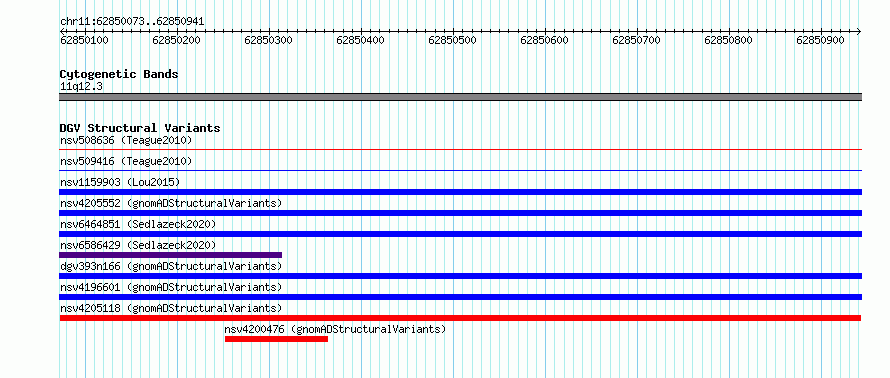Click ruler position 62850200
The height and width of the screenshot is (378, 890).
click(177, 40)
